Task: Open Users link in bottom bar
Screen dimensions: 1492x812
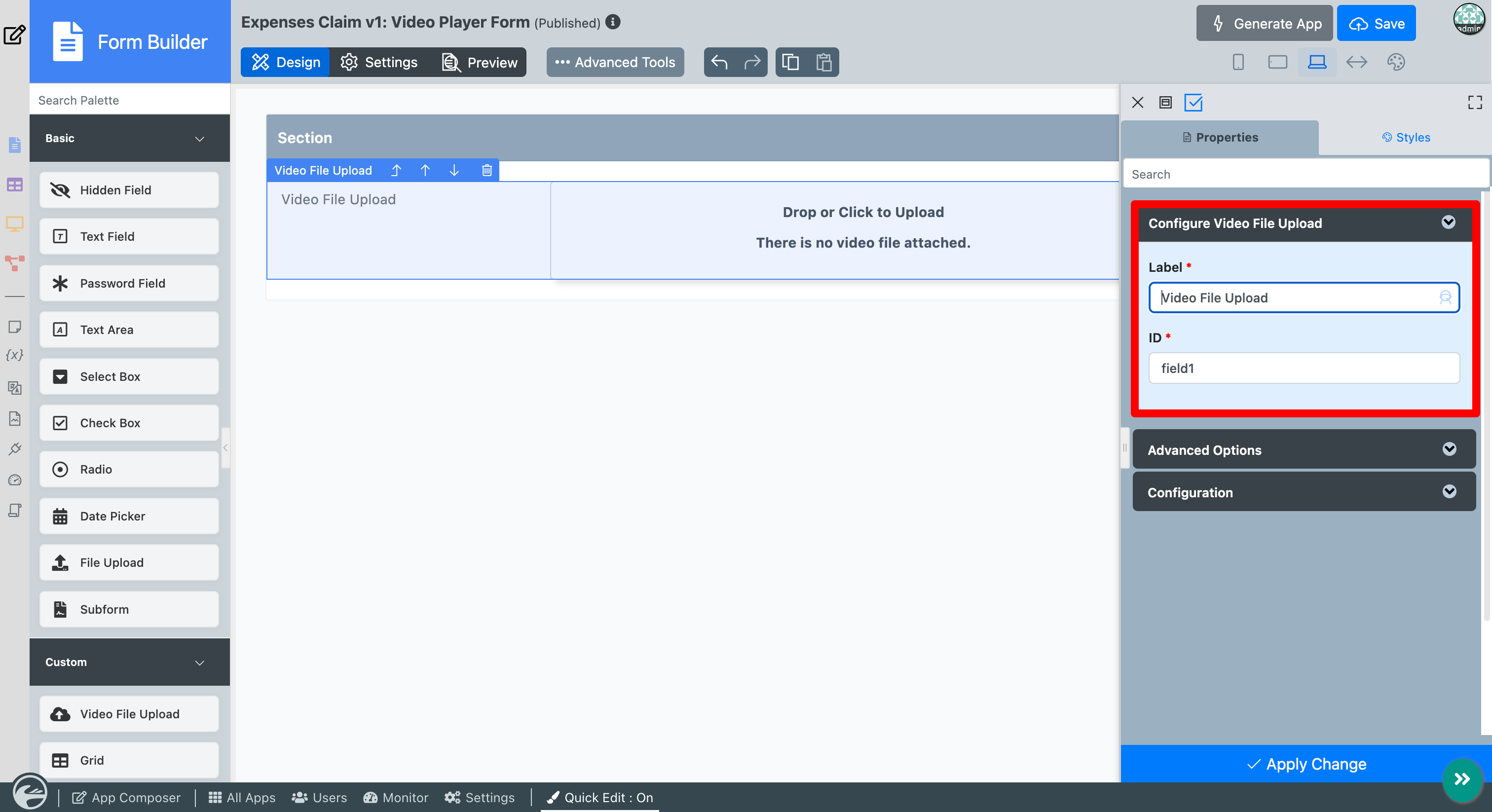Action: click(319, 798)
